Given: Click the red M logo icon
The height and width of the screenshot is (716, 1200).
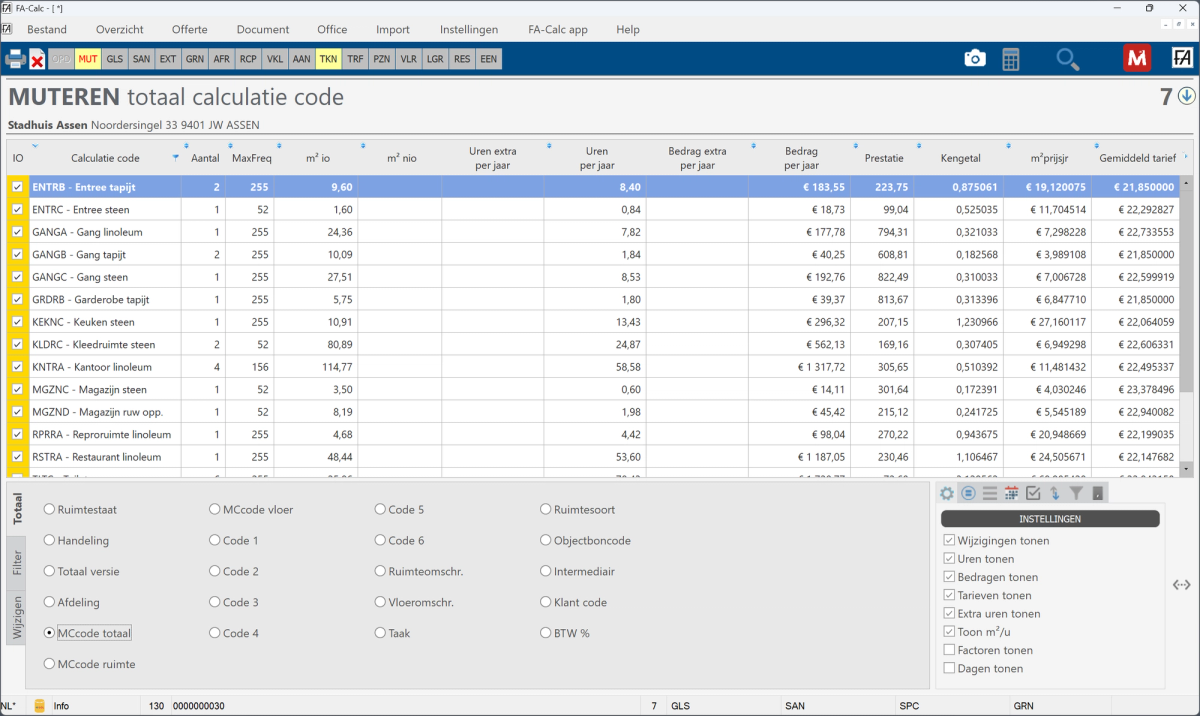Looking at the screenshot, I should click(x=1137, y=59).
